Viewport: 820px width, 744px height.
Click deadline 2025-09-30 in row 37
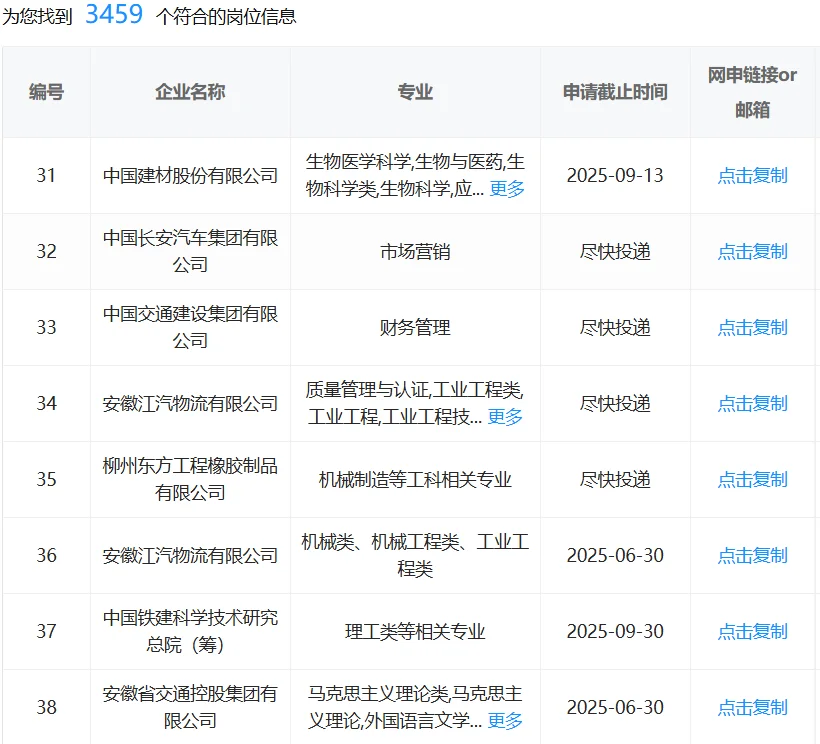[615, 632]
